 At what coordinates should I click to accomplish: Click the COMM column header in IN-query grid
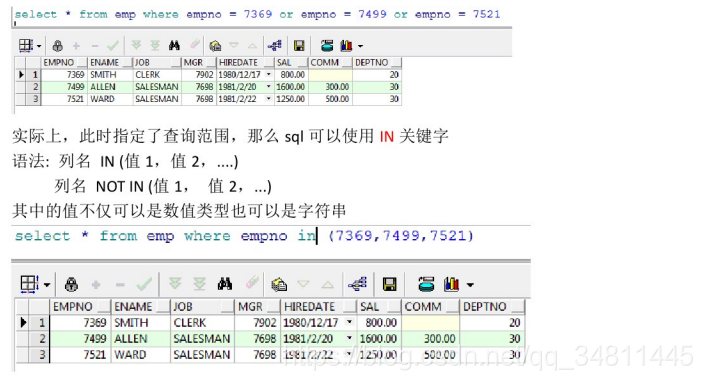[x=430, y=307]
